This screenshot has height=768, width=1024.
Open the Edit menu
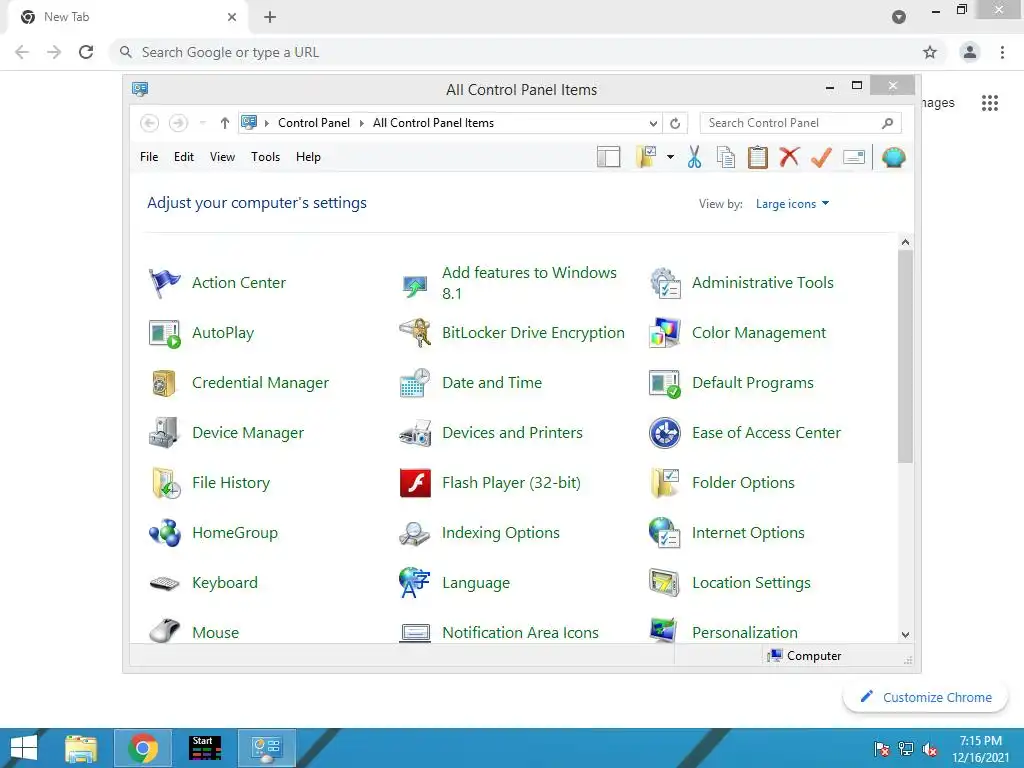coord(184,157)
